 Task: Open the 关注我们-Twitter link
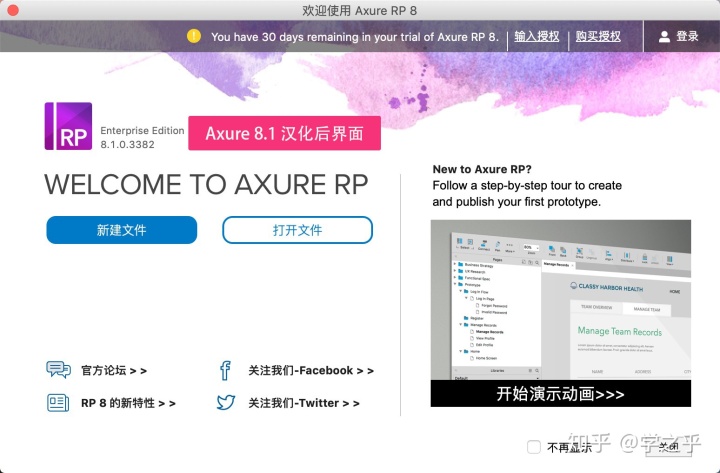point(304,403)
